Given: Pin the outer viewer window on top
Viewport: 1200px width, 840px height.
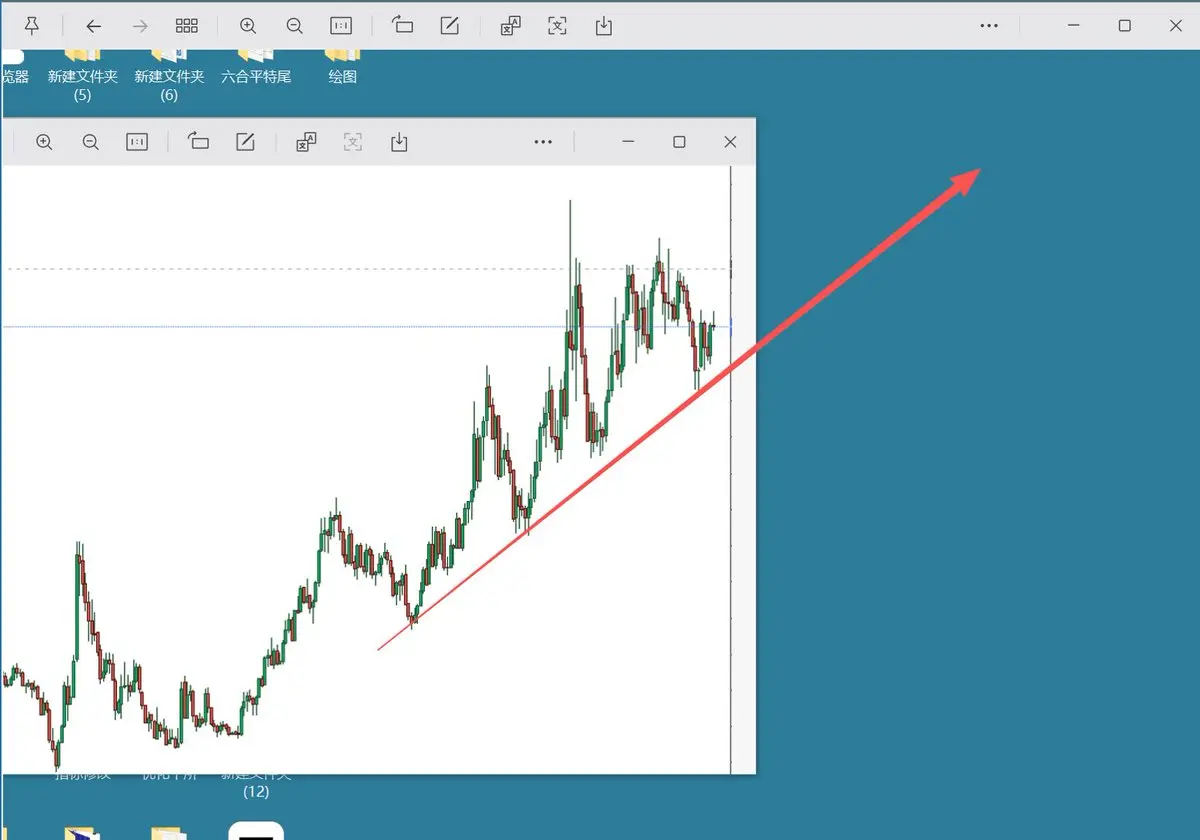Looking at the screenshot, I should [32, 26].
